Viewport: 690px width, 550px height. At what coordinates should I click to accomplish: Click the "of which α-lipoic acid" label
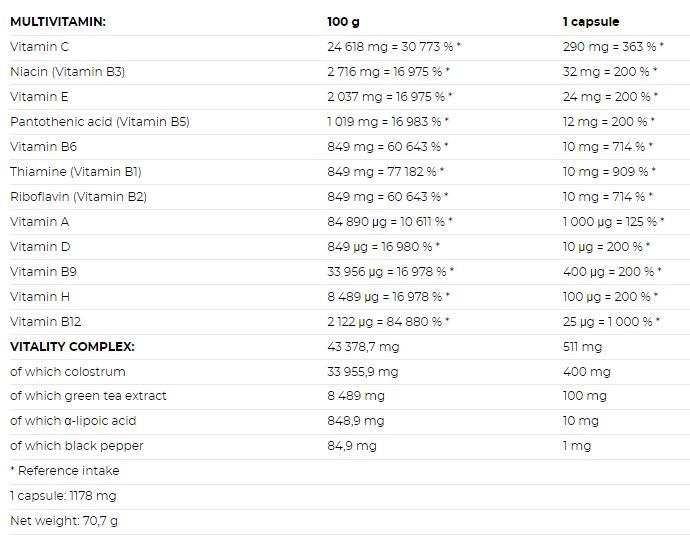73,420
